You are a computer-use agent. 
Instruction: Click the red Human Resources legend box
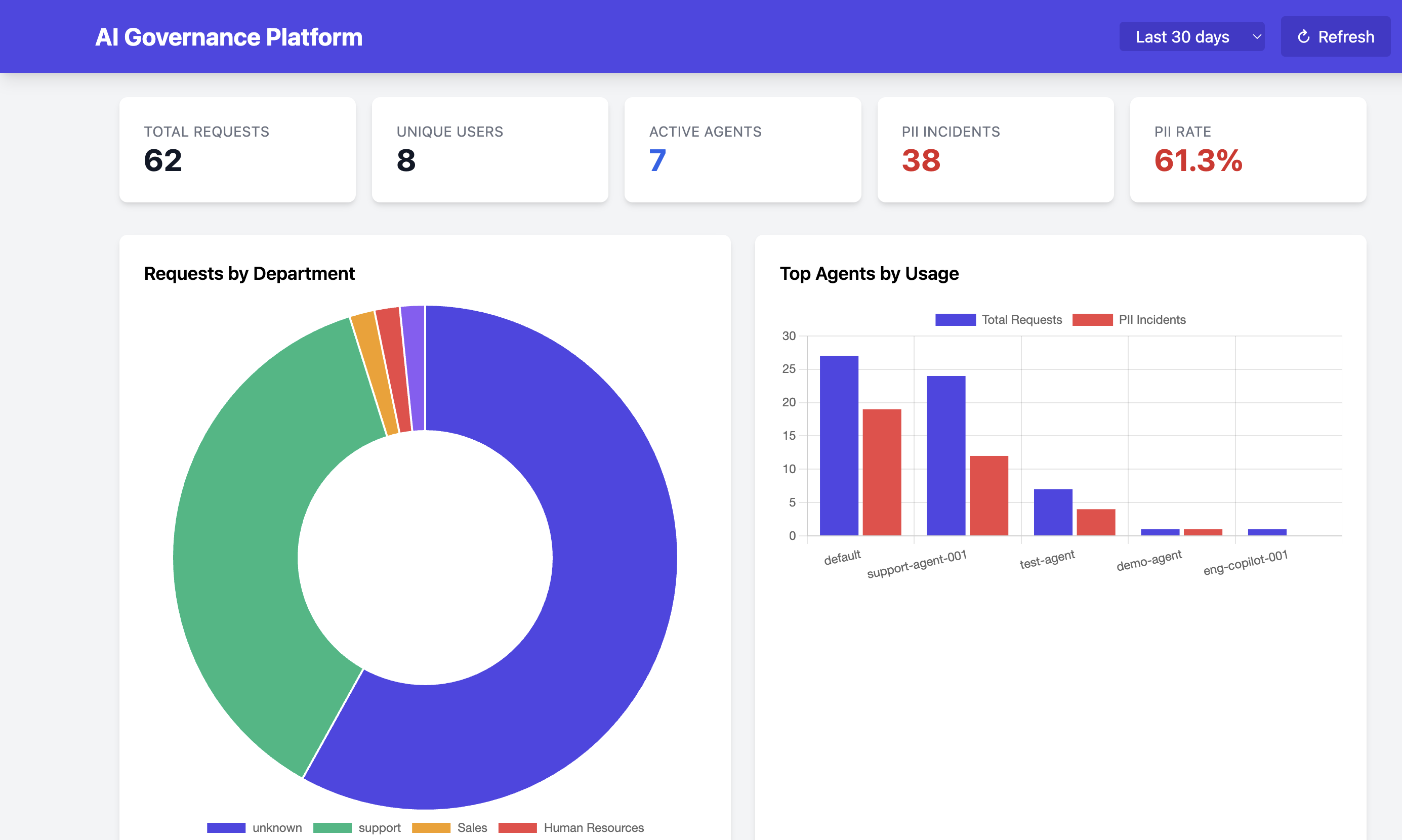click(x=517, y=827)
